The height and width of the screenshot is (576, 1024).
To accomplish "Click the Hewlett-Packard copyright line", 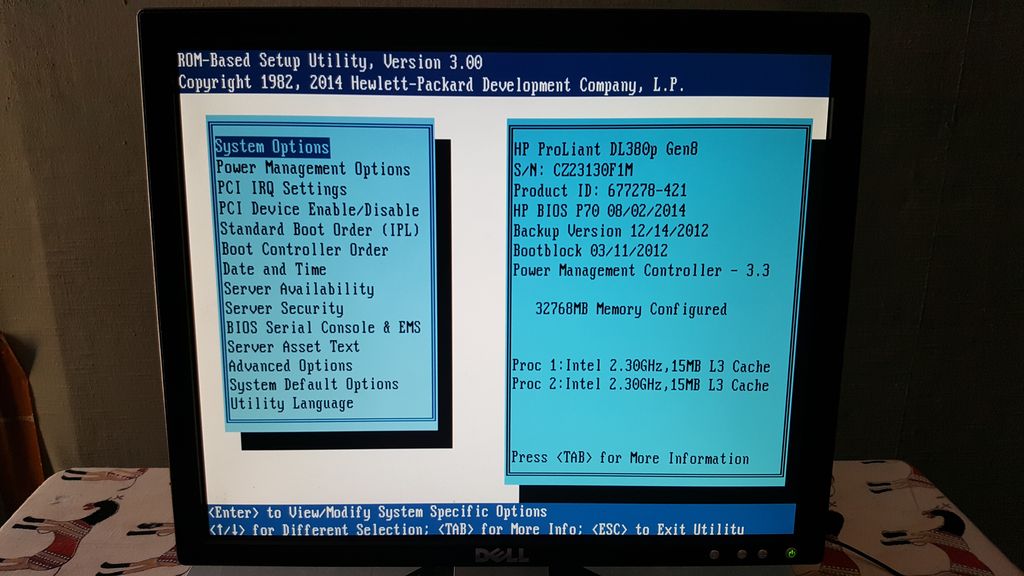I will click(431, 84).
